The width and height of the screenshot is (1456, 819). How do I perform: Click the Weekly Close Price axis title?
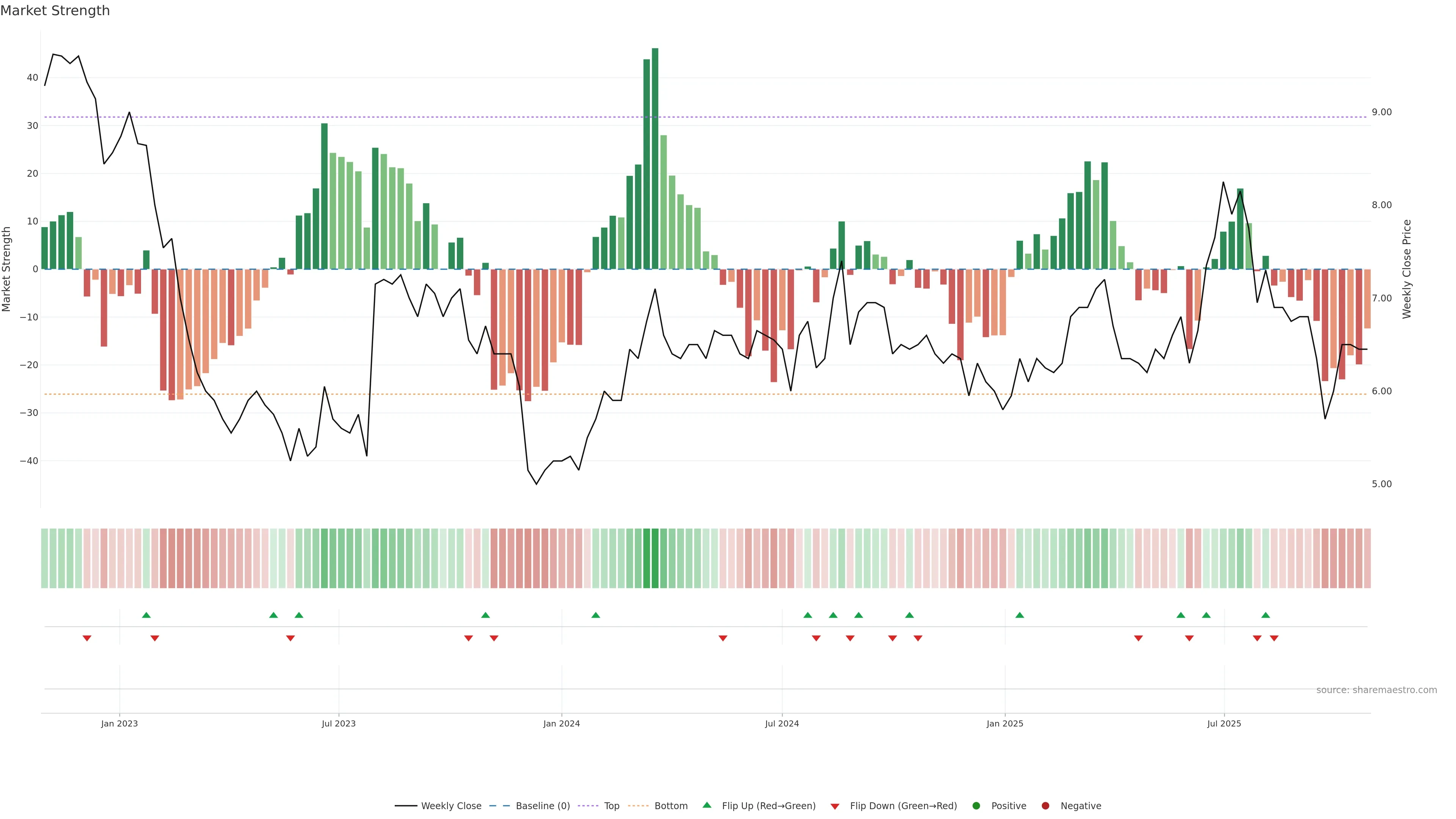point(1407,269)
